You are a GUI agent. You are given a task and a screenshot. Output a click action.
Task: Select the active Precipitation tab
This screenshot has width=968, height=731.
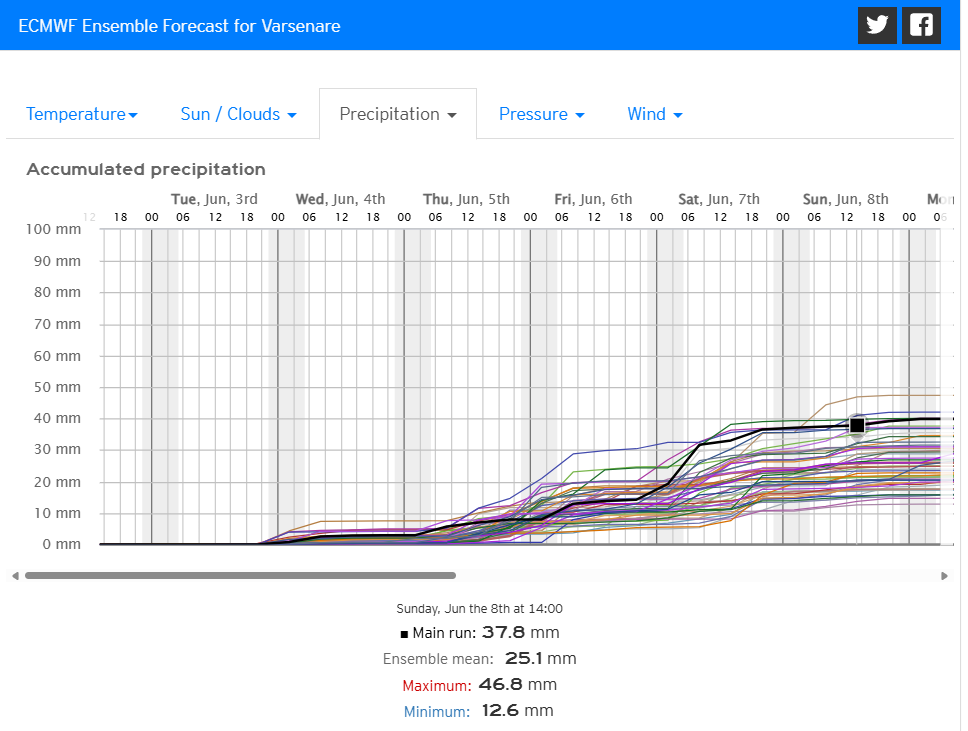coord(398,114)
